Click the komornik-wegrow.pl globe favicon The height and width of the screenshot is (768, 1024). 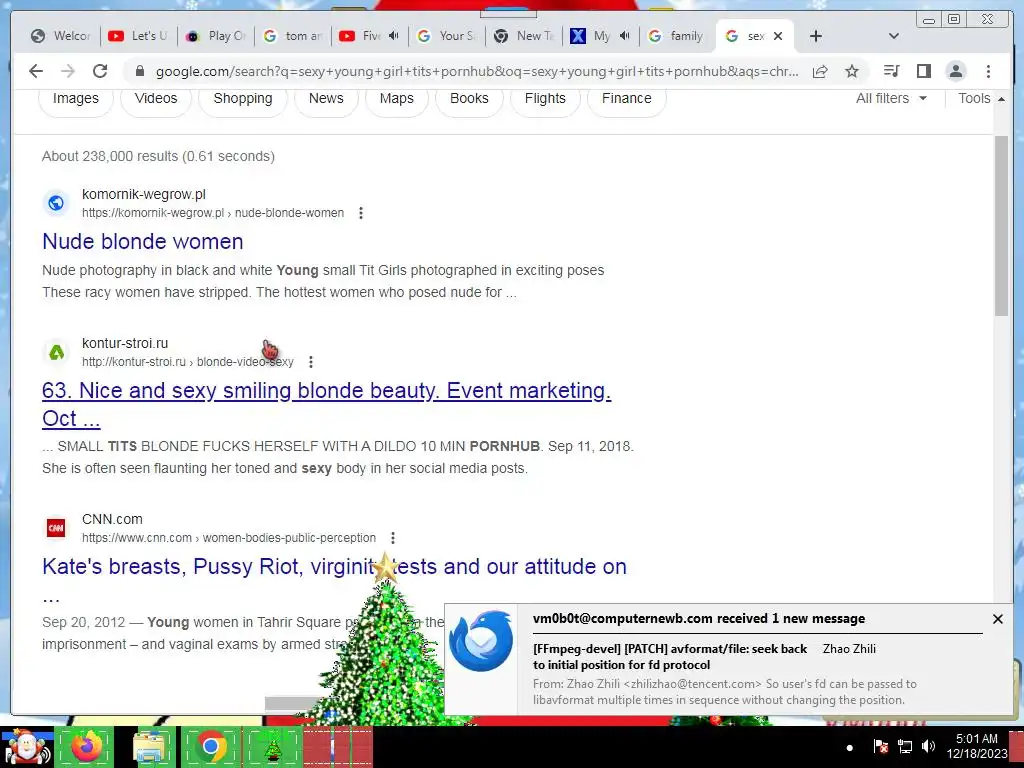56,203
